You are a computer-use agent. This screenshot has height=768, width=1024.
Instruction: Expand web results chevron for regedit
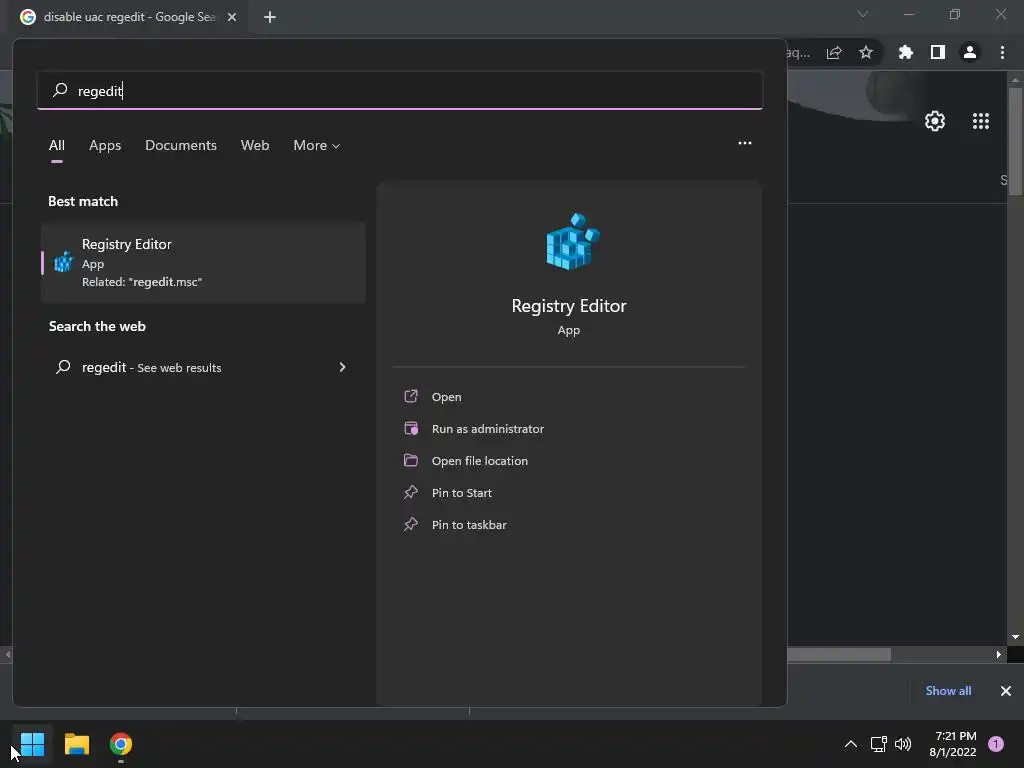pos(342,367)
